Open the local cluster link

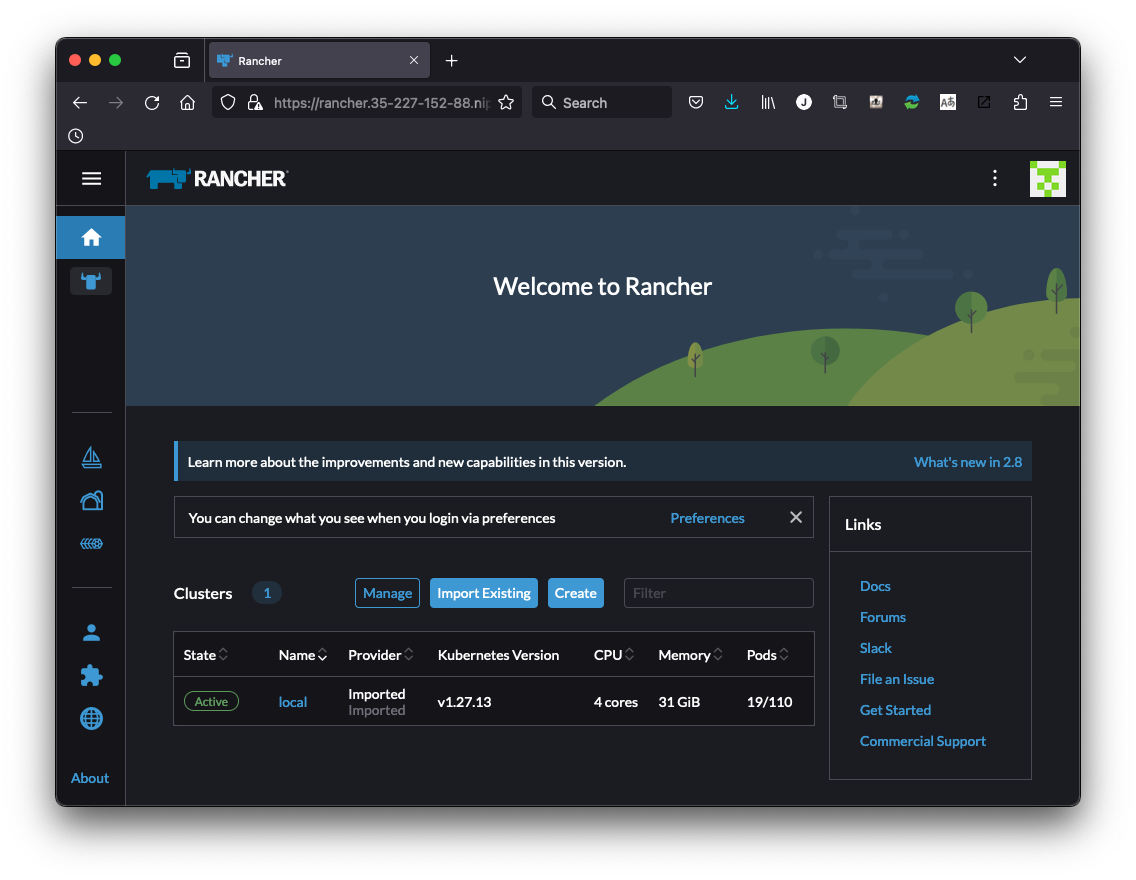(293, 702)
